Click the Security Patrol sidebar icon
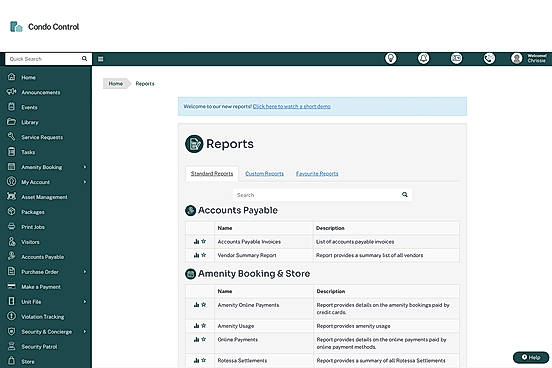 [12, 346]
